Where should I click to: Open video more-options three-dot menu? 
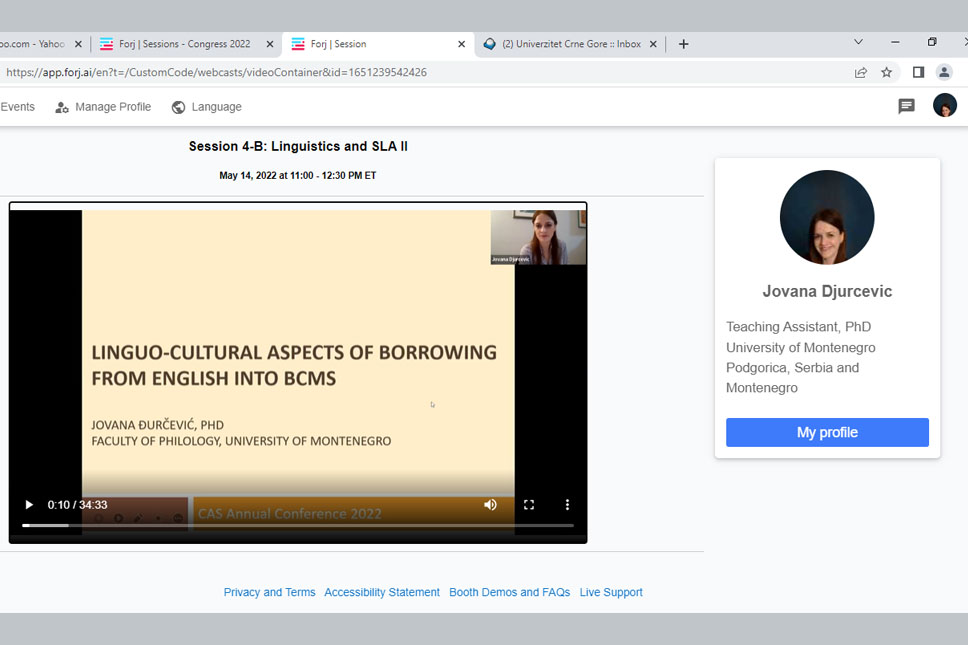coord(567,505)
